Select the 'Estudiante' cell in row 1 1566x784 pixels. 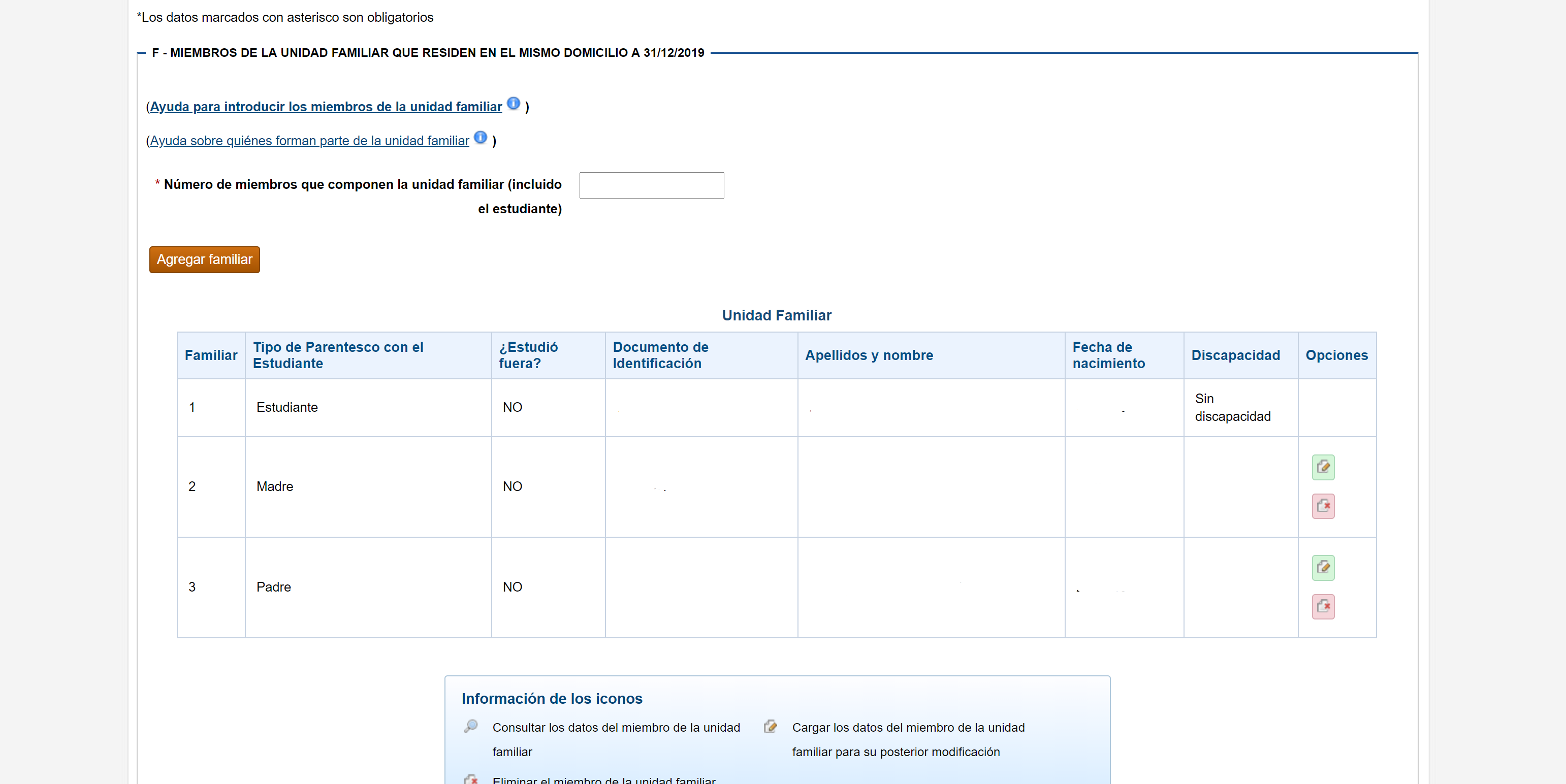(368, 407)
